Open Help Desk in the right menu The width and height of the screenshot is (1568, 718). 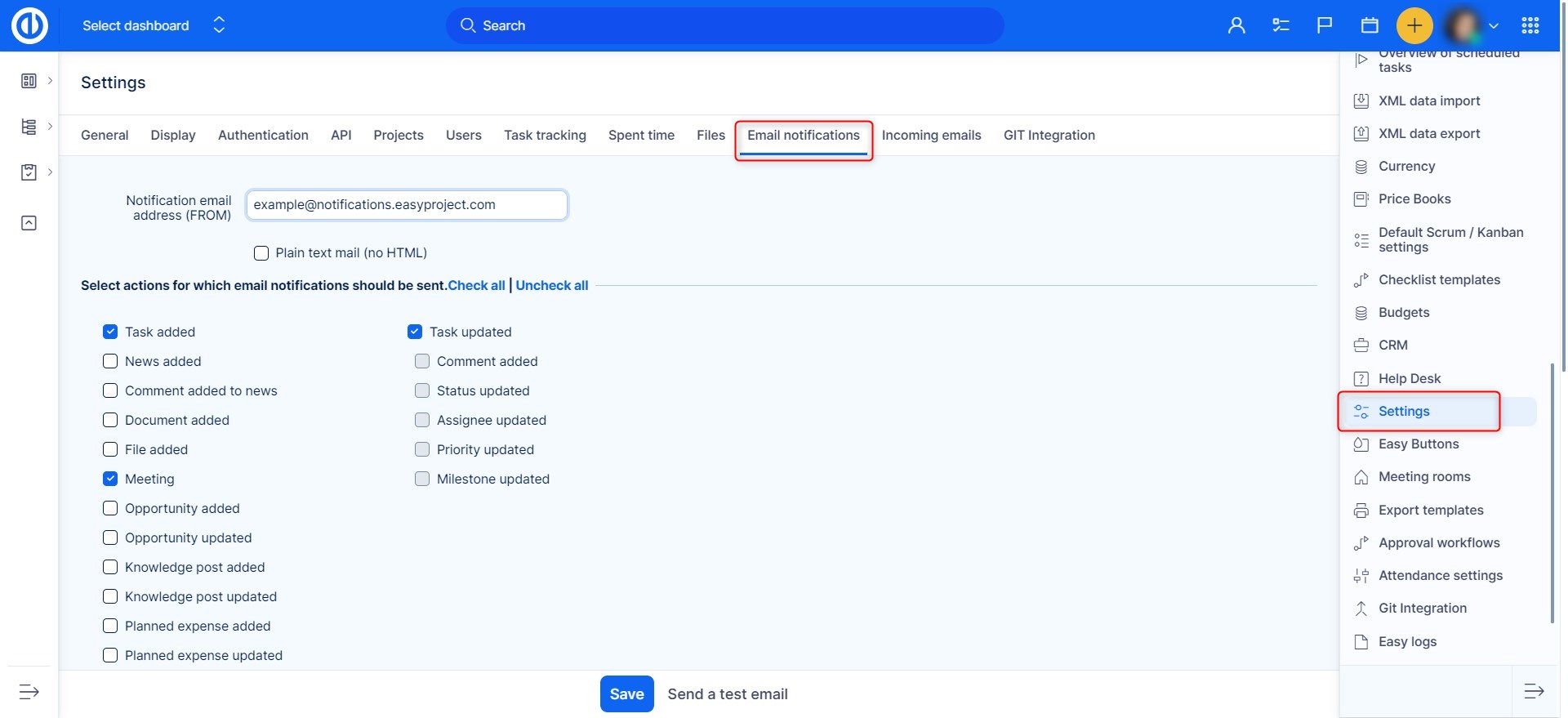point(1409,378)
